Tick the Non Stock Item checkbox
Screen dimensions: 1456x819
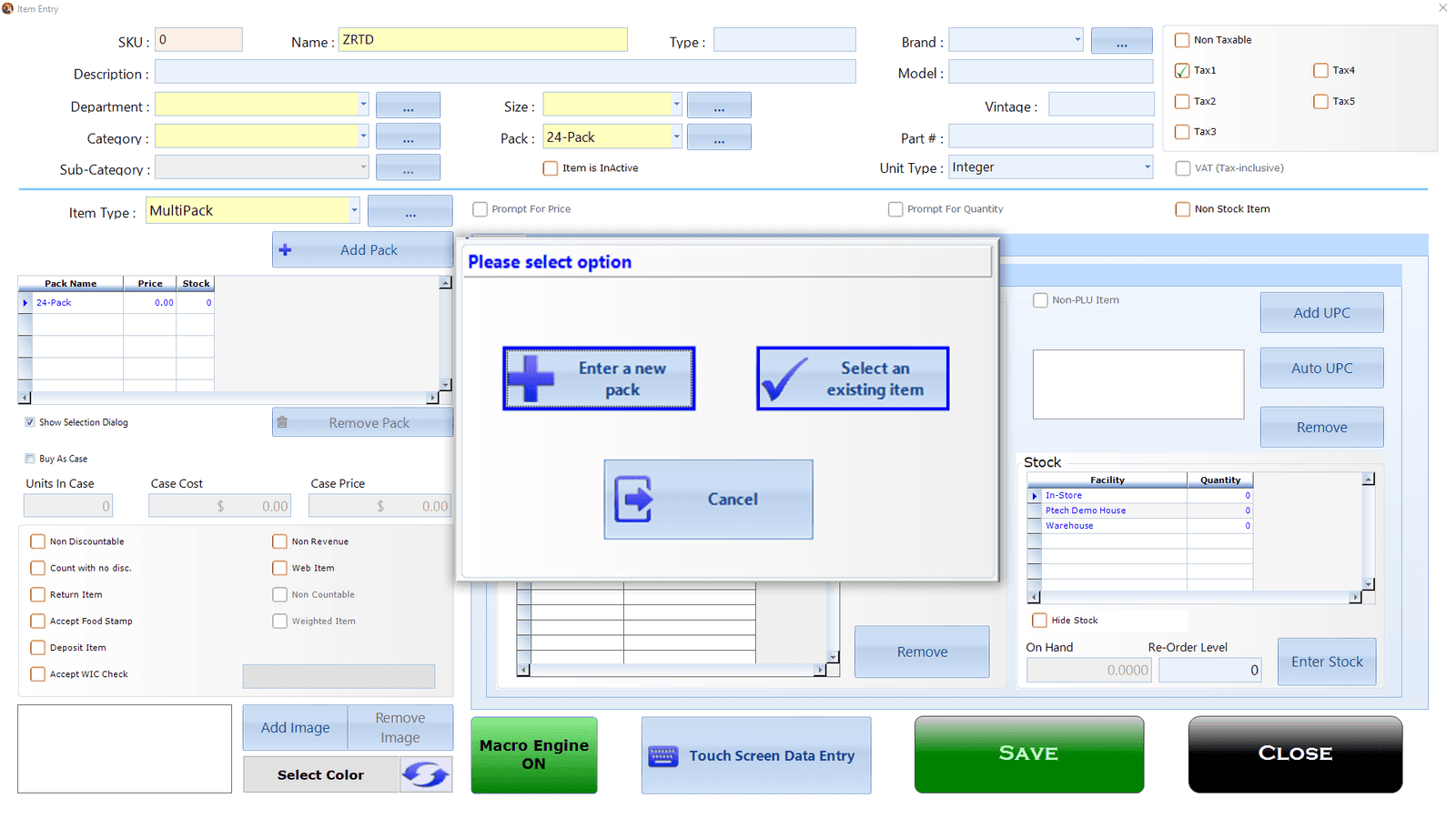click(1183, 209)
